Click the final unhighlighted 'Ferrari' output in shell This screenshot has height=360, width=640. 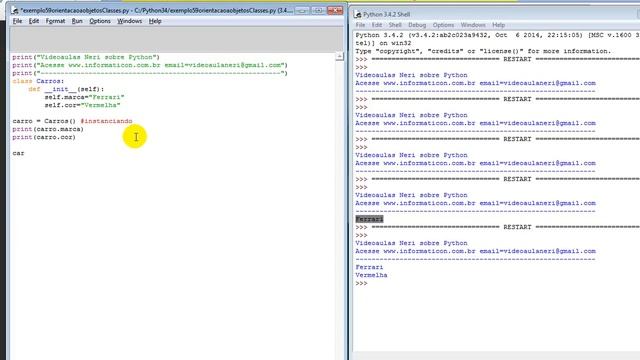point(369,267)
